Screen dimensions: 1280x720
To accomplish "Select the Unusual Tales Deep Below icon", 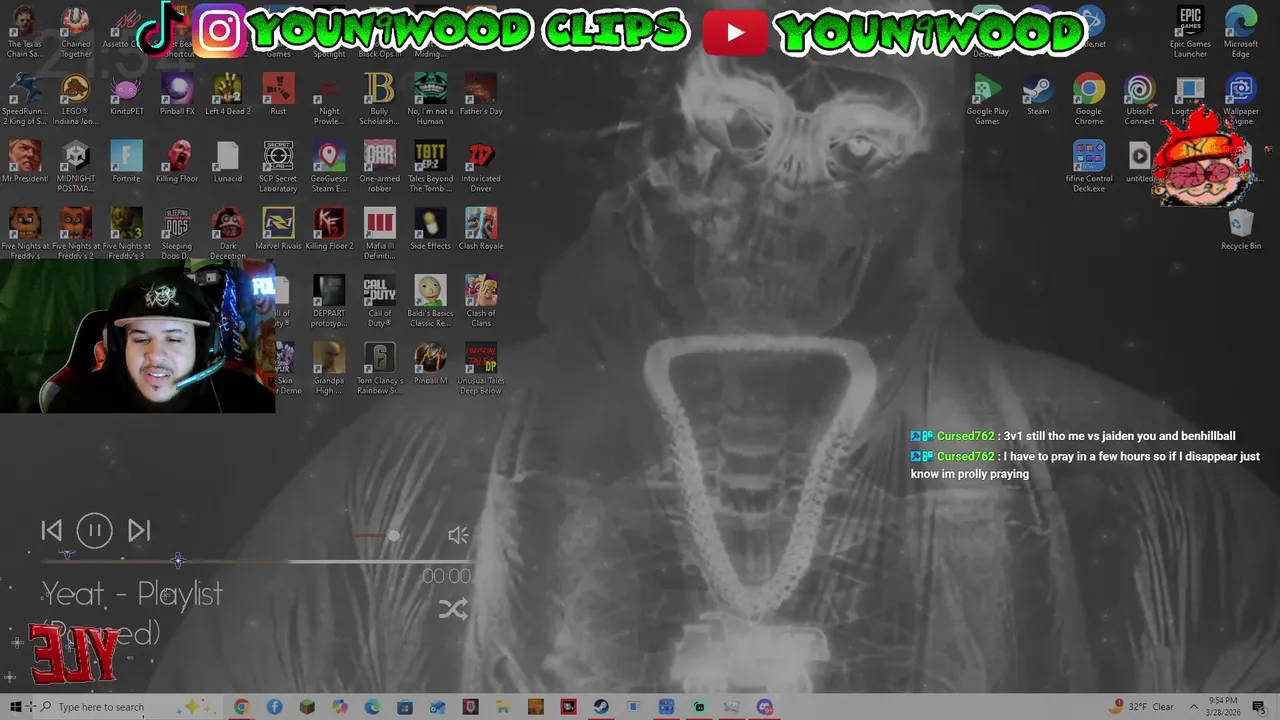I will 481,368.
